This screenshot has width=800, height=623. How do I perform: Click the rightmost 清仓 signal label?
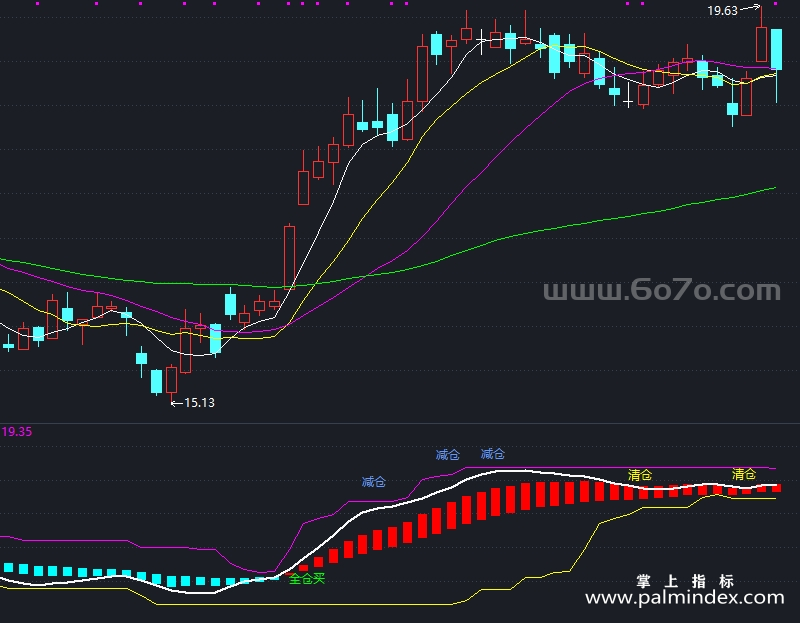click(x=744, y=474)
